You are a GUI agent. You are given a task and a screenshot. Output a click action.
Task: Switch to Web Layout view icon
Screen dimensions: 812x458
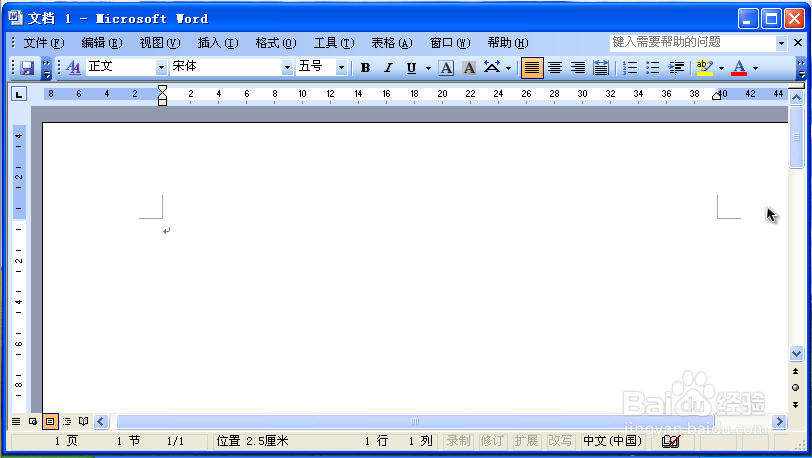pyautogui.click(x=33, y=421)
